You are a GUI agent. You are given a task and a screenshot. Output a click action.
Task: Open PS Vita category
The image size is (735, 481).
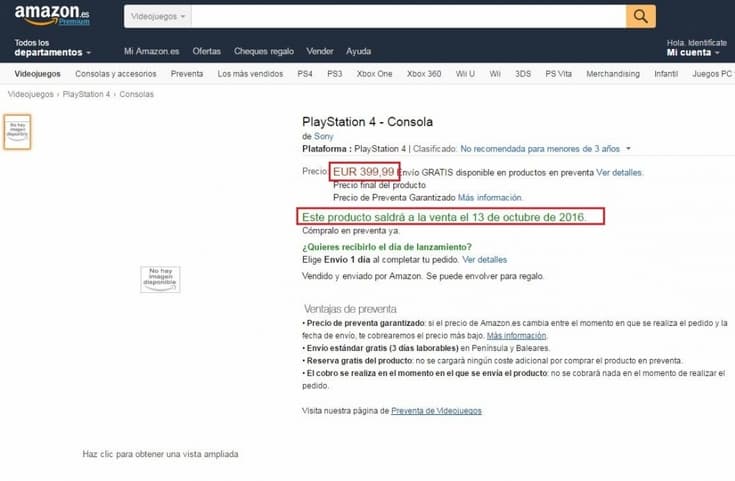(558, 74)
